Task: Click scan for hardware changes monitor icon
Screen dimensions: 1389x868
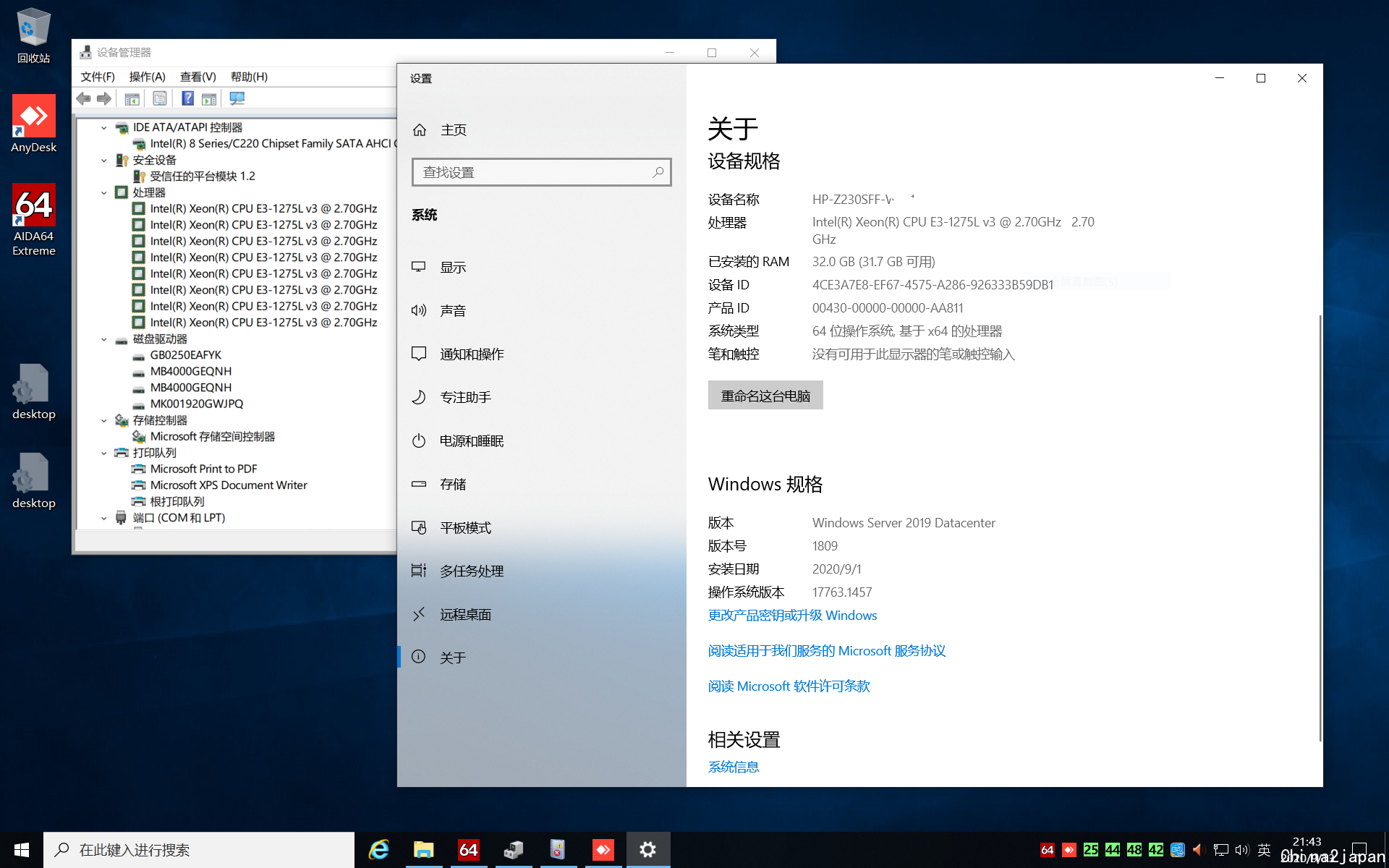Action: click(x=237, y=98)
